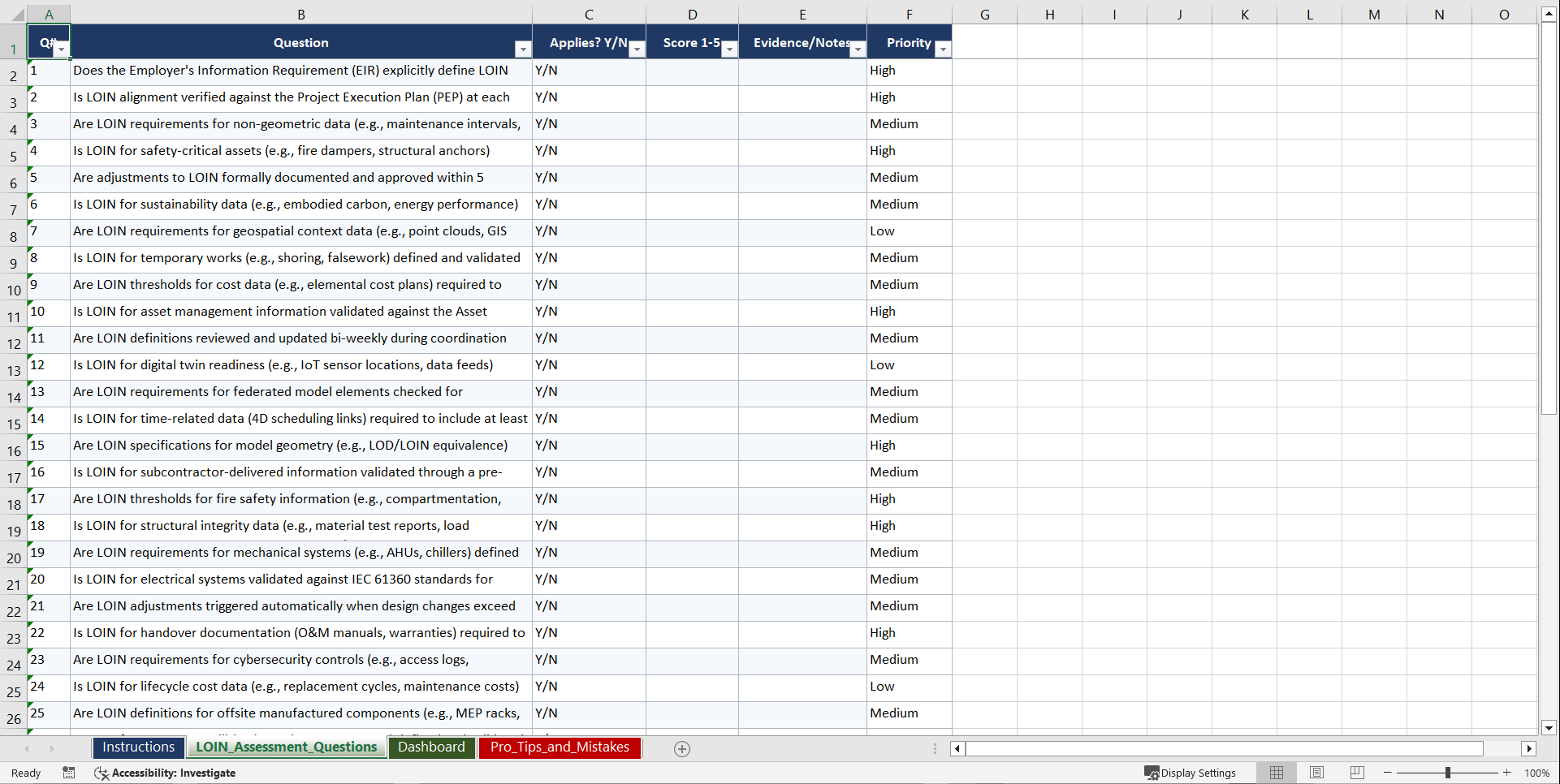Click the next-sheet navigation arrow

pyautogui.click(x=52, y=748)
